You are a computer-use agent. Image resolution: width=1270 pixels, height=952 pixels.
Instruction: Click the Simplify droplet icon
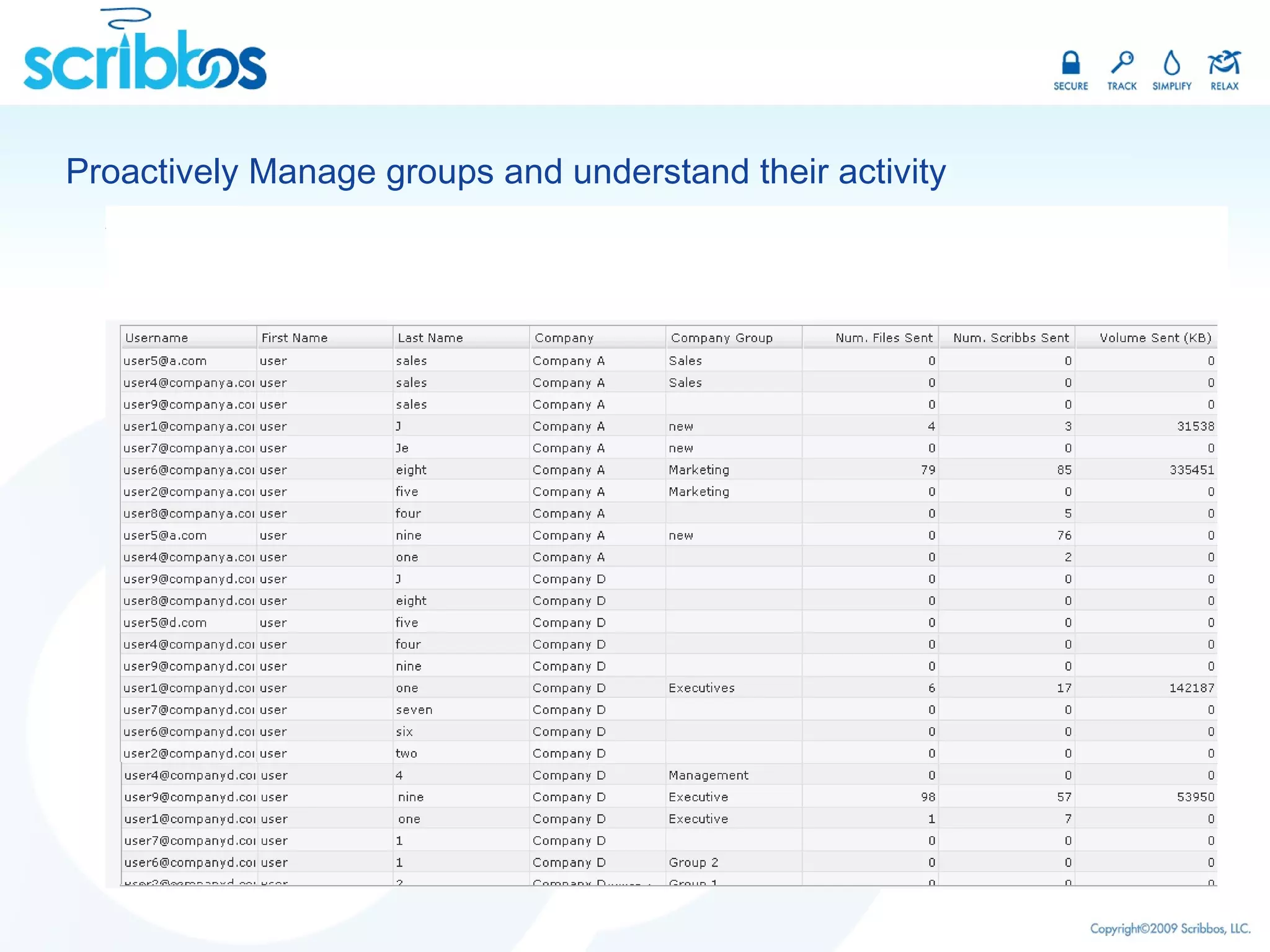1171,63
